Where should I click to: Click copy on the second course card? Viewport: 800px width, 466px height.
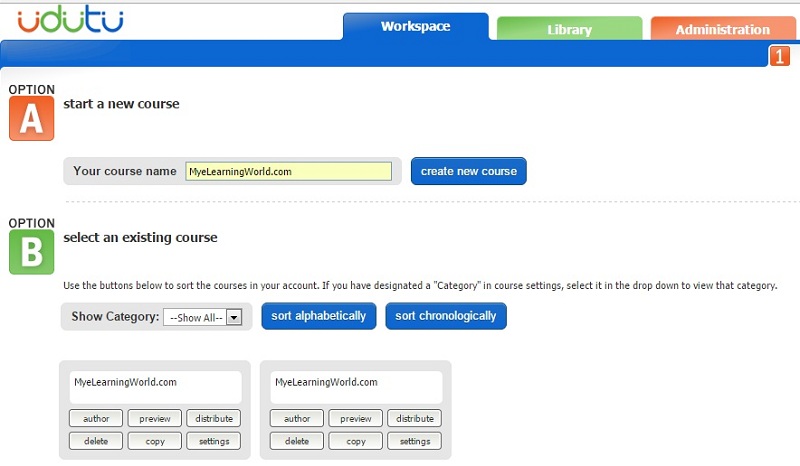[356, 441]
